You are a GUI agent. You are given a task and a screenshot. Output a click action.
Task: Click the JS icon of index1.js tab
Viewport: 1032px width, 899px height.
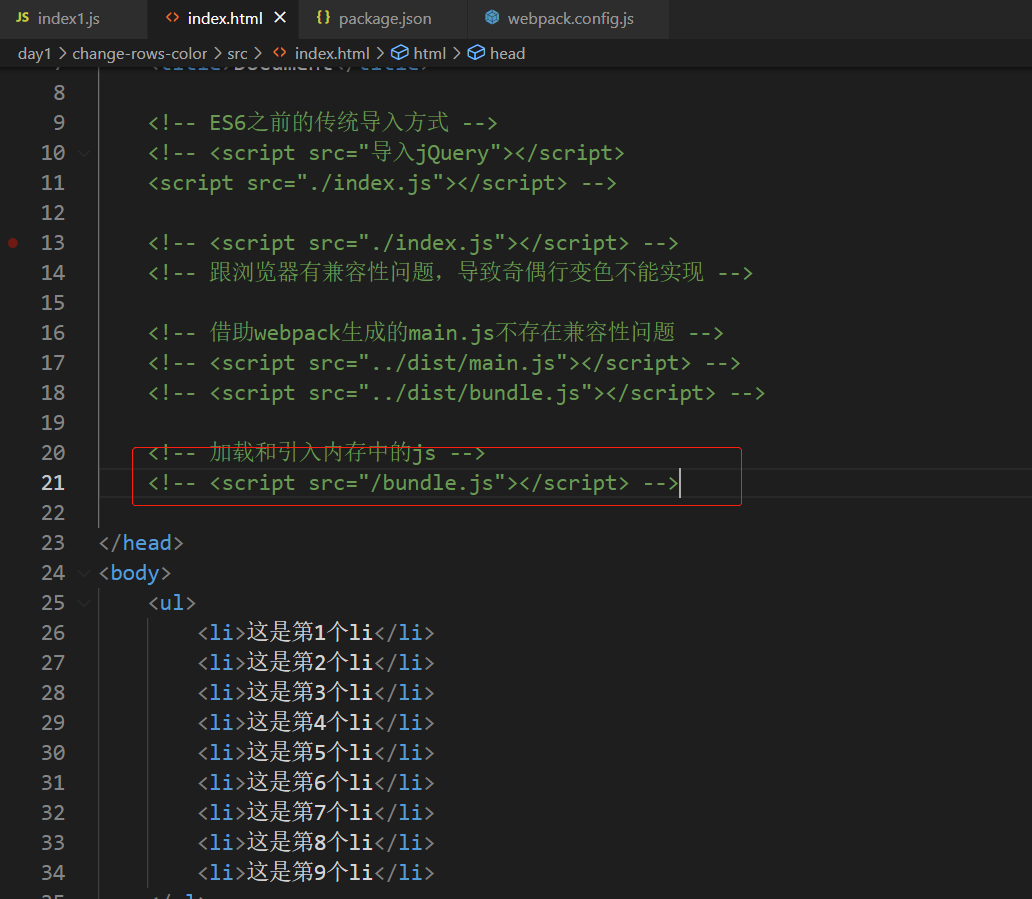22,18
